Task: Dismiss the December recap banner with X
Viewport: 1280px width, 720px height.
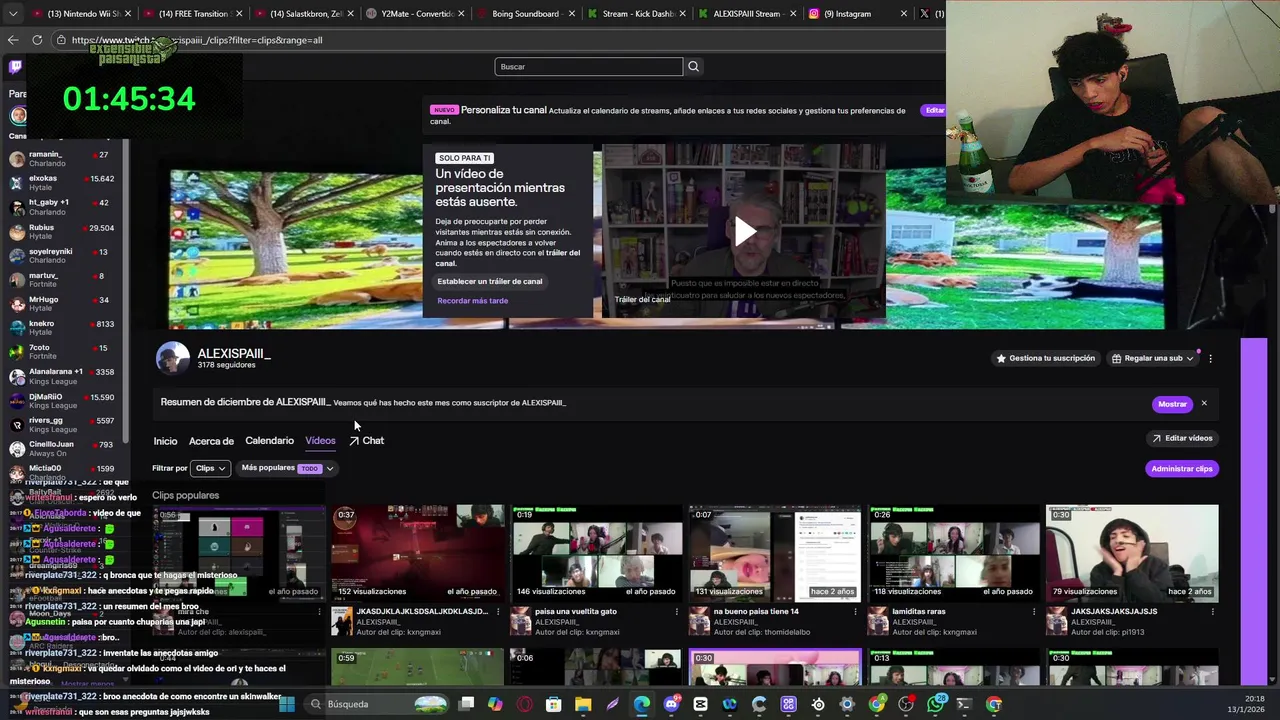Action: 1204,403
